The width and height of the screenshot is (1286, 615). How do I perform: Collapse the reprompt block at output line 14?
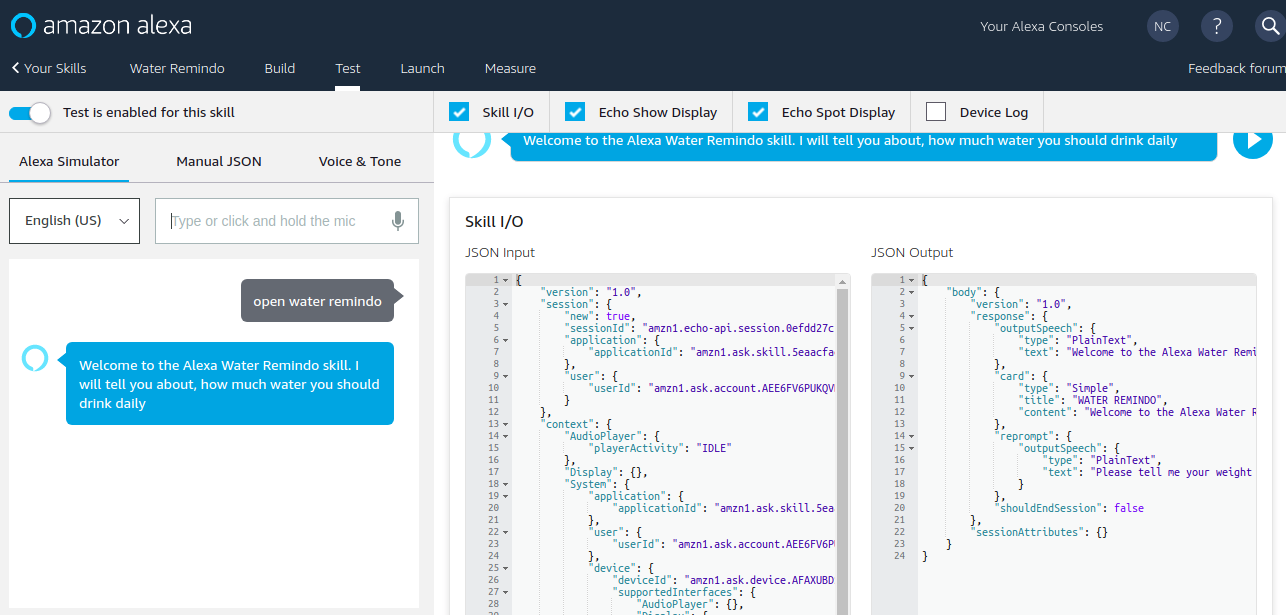tap(912, 436)
